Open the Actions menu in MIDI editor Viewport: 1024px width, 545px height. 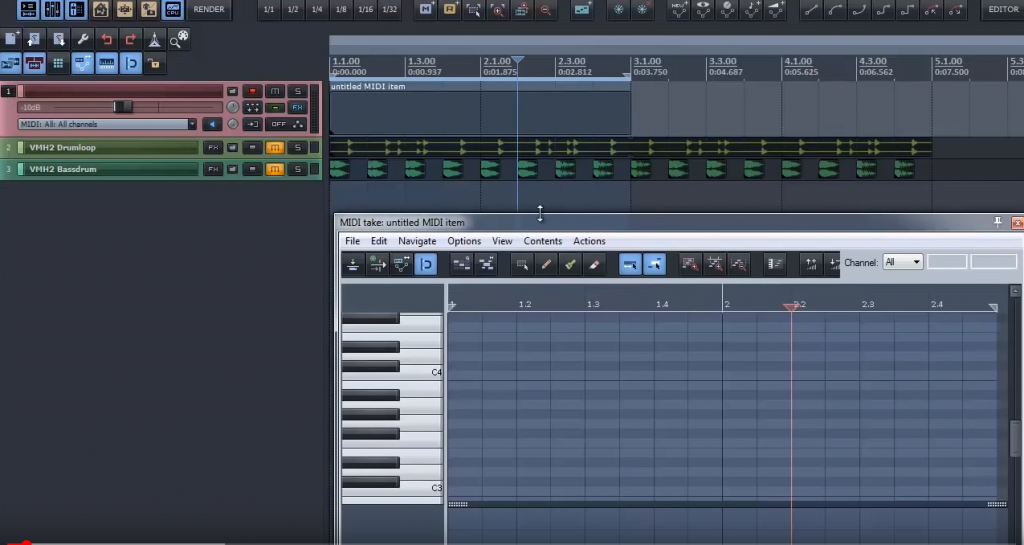pyautogui.click(x=589, y=241)
